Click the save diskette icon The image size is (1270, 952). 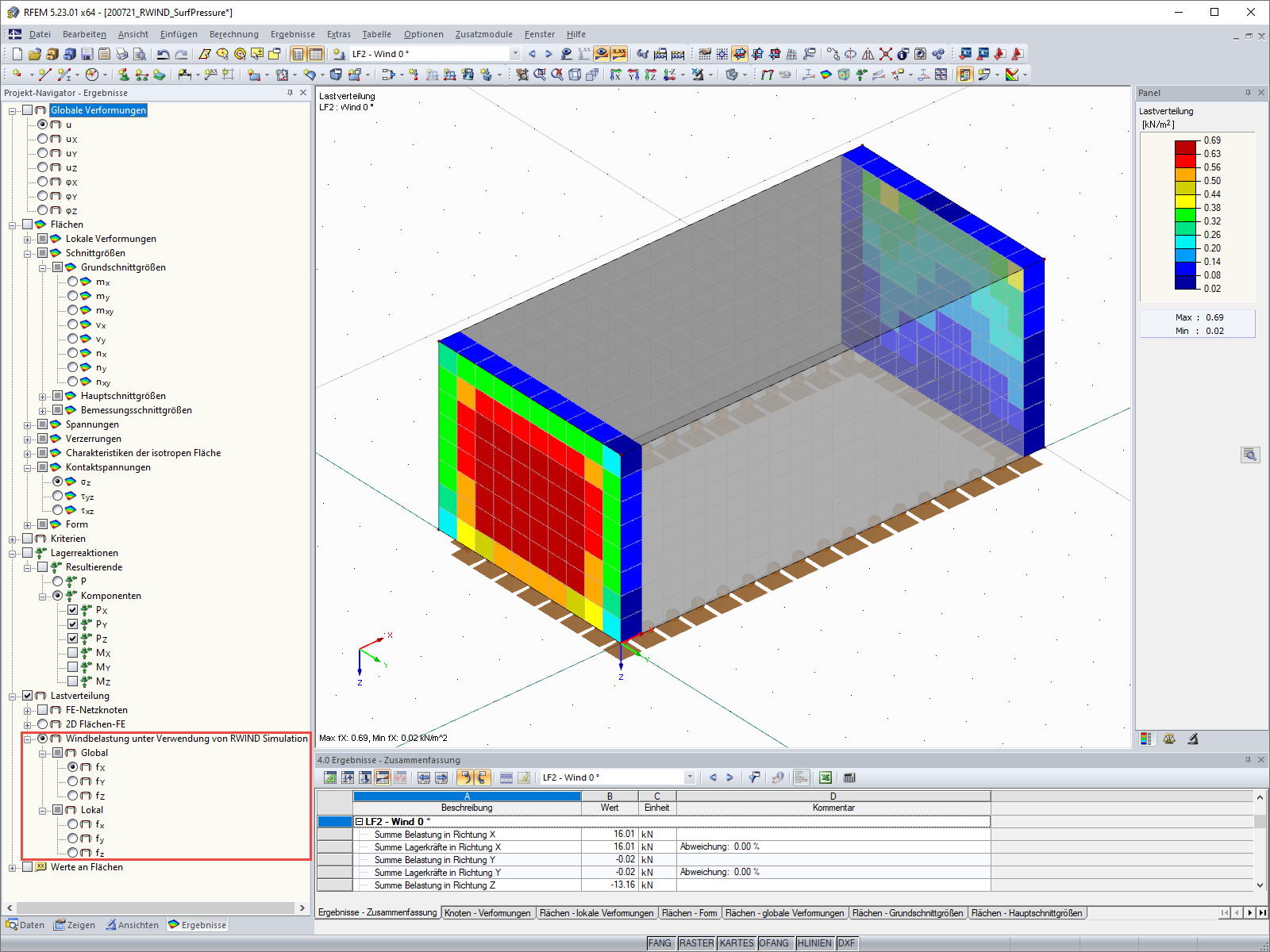pos(87,54)
